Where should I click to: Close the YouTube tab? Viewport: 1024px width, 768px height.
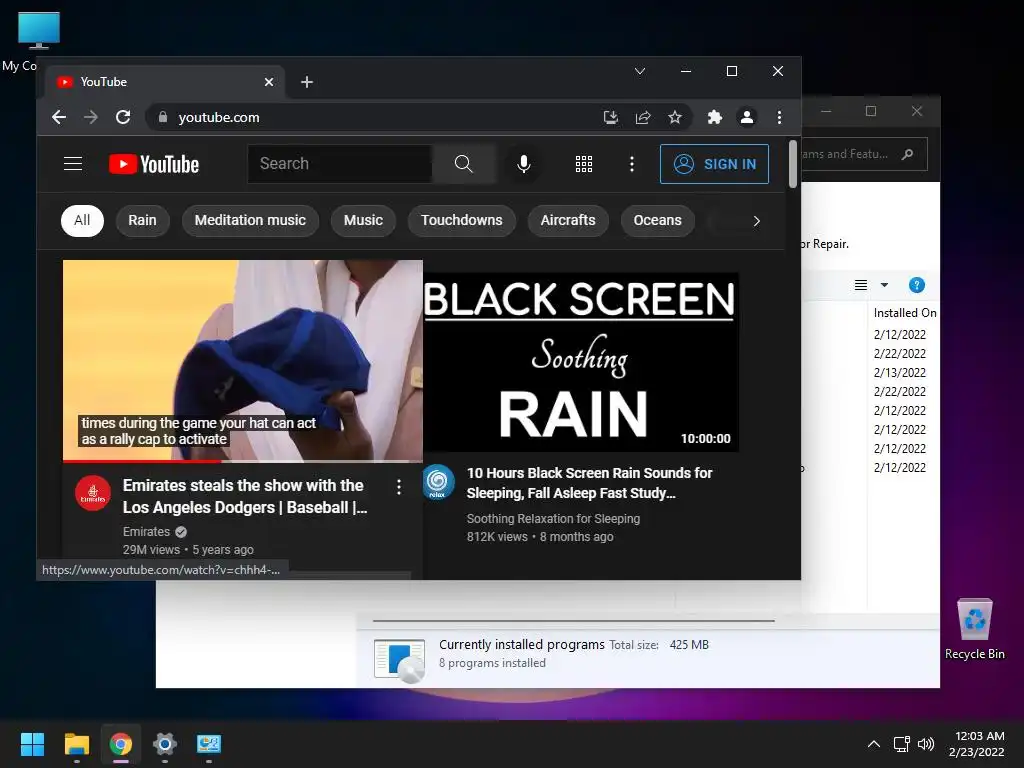(x=269, y=82)
